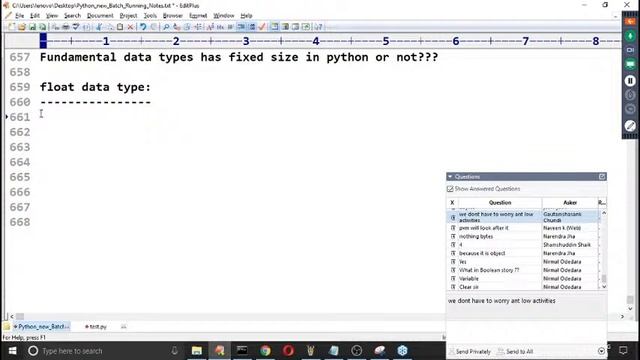This screenshot has height=360, width=640.
Task: Click Send Privately button
Action: click(469, 351)
